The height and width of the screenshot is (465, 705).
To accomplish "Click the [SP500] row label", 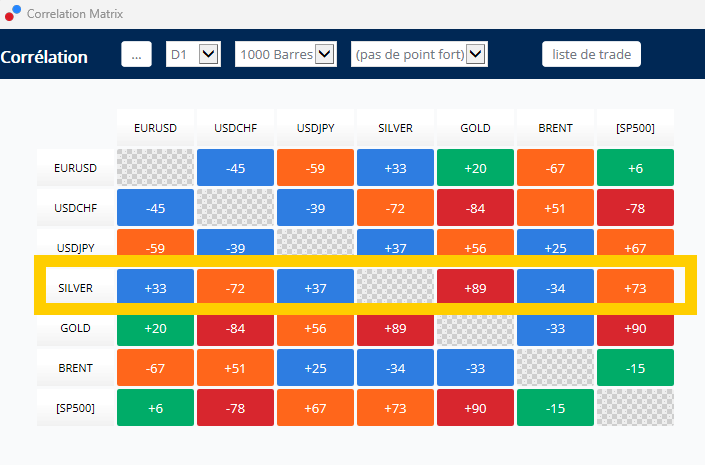I will 76,408.
